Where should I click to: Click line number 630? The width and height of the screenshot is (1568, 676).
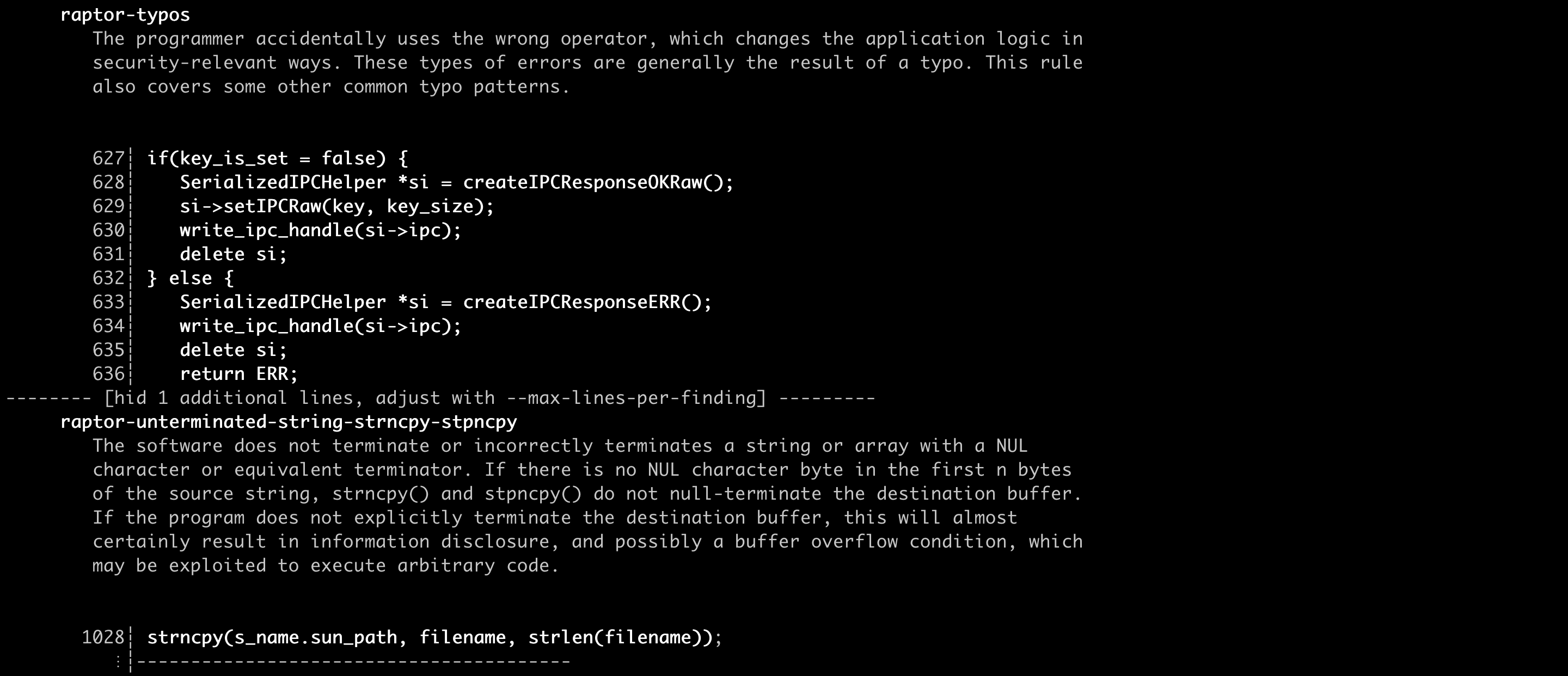coord(108,230)
